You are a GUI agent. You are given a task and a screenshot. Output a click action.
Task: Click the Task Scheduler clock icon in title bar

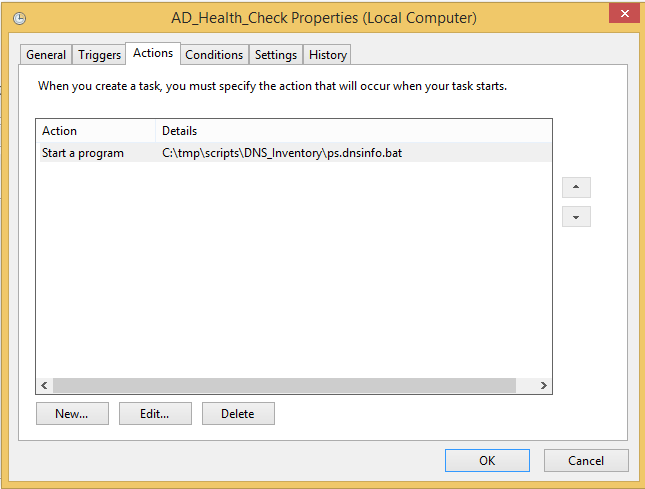pos(19,18)
